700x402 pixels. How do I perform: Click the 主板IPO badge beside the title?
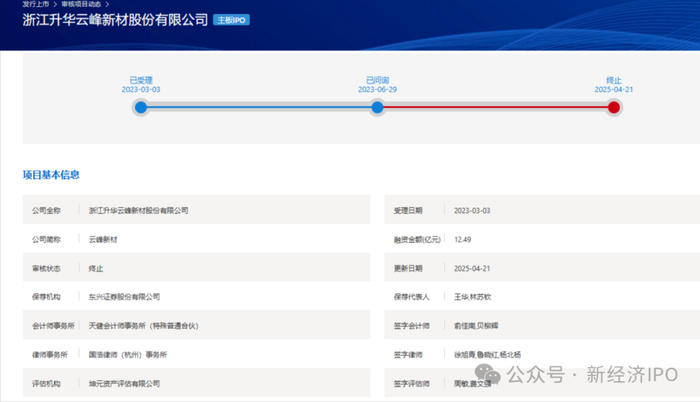pos(231,20)
